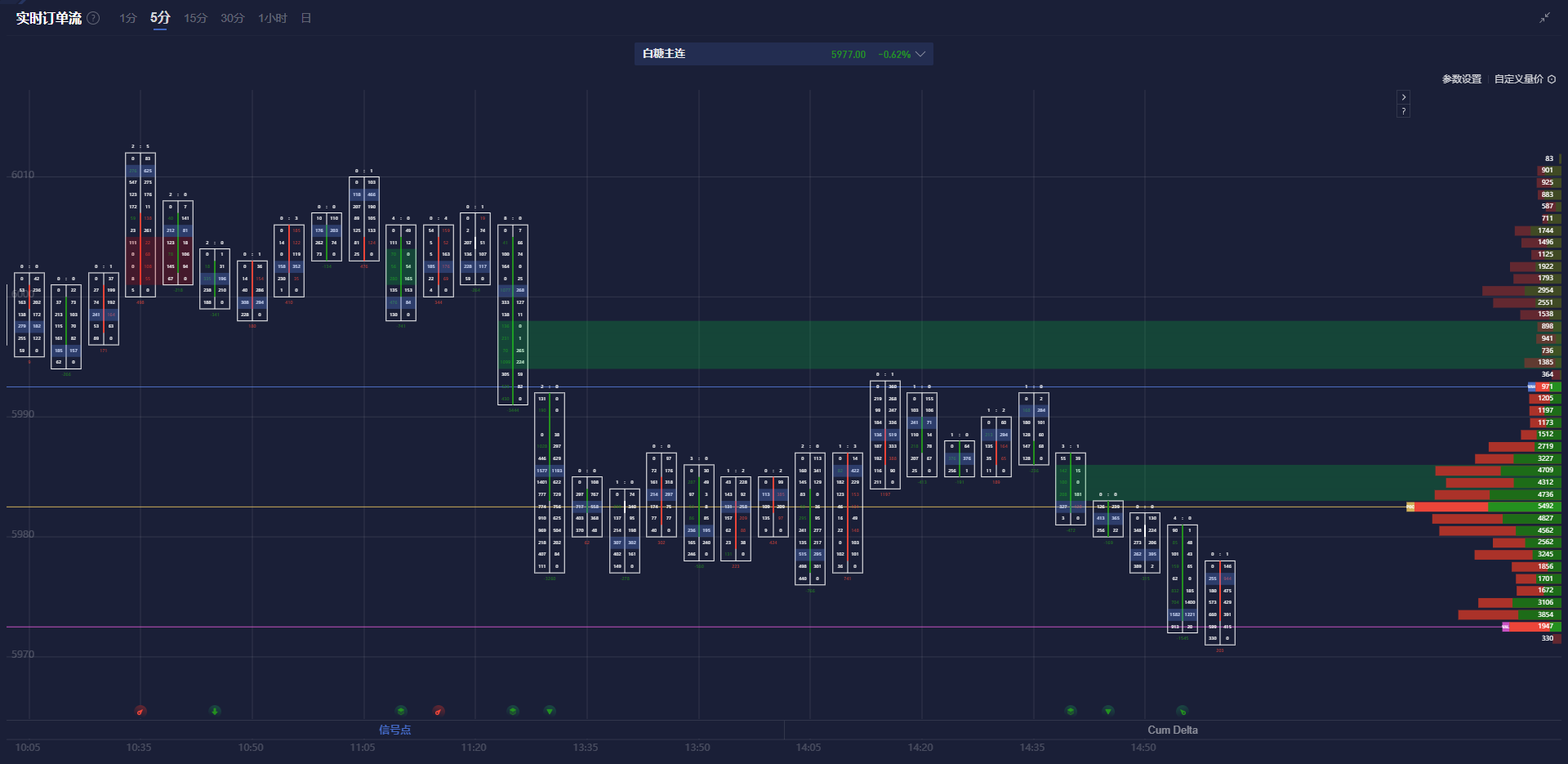Click the 自定义量价 link
Viewport: 1568px width, 764px height.
tap(1518, 79)
